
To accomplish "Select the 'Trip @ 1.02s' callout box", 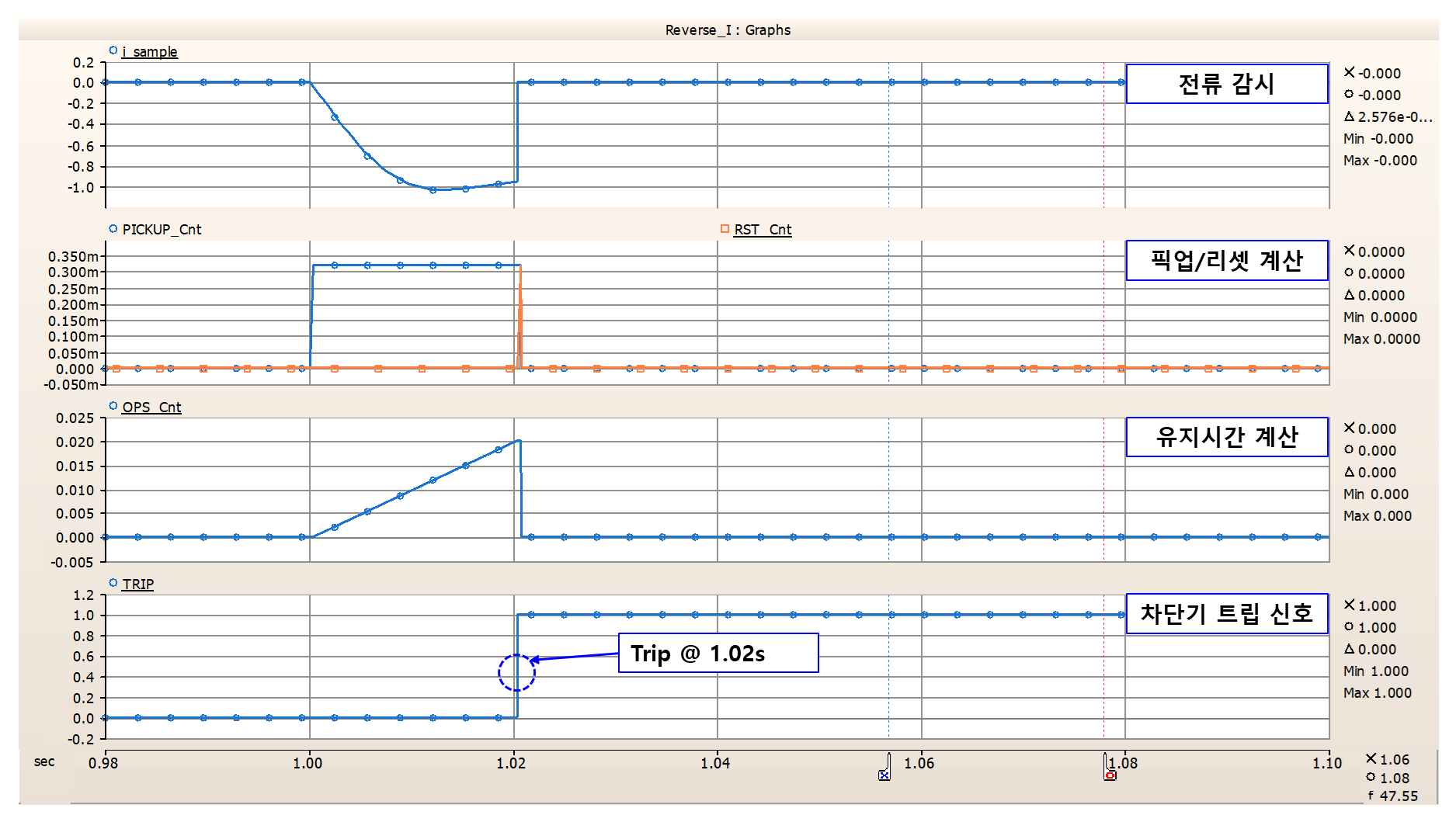I will point(718,653).
